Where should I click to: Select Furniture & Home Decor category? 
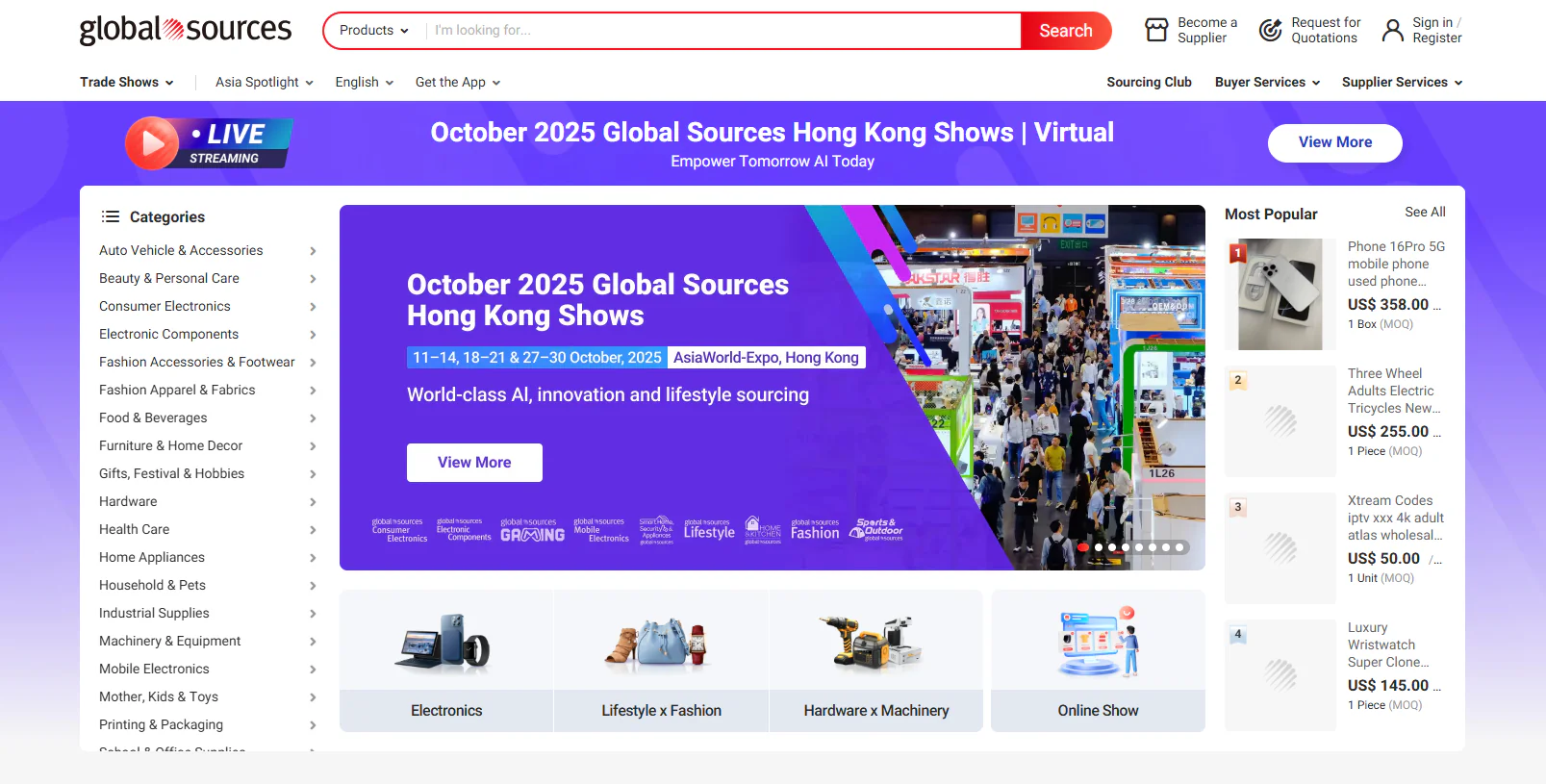[x=170, y=445]
